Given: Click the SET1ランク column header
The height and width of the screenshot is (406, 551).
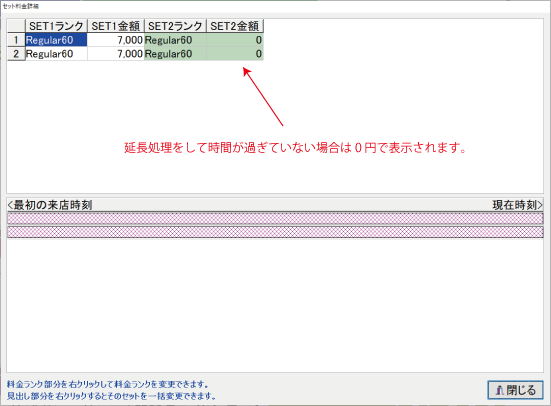Looking at the screenshot, I should point(56,26).
